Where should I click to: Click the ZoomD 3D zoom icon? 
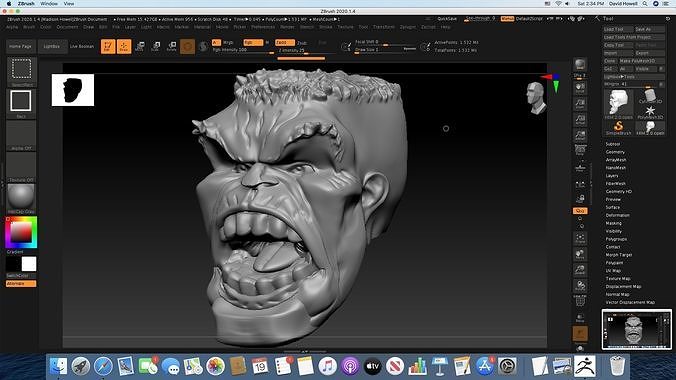click(x=580, y=270)
